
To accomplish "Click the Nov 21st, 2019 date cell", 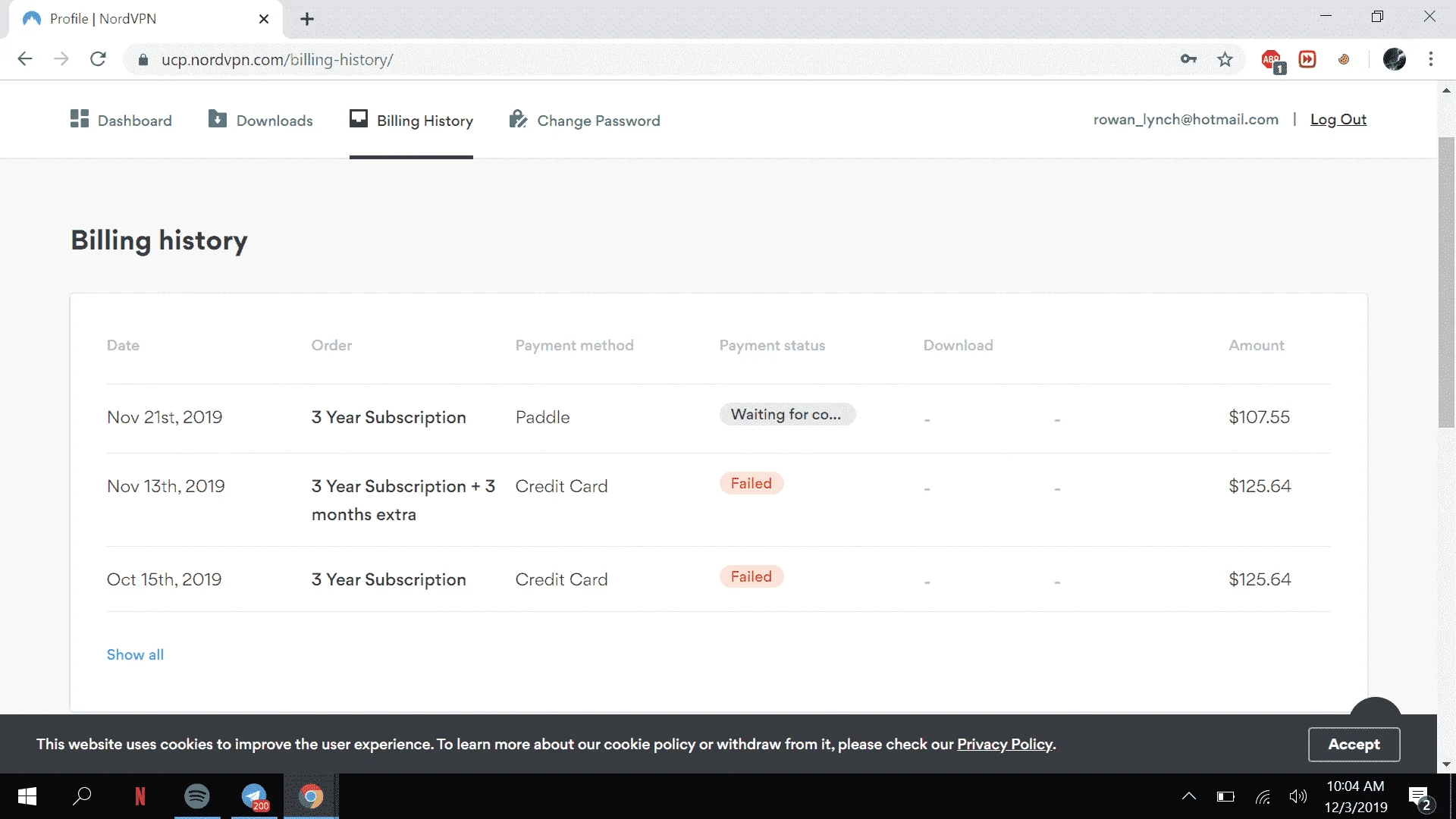I will [165, 417].
